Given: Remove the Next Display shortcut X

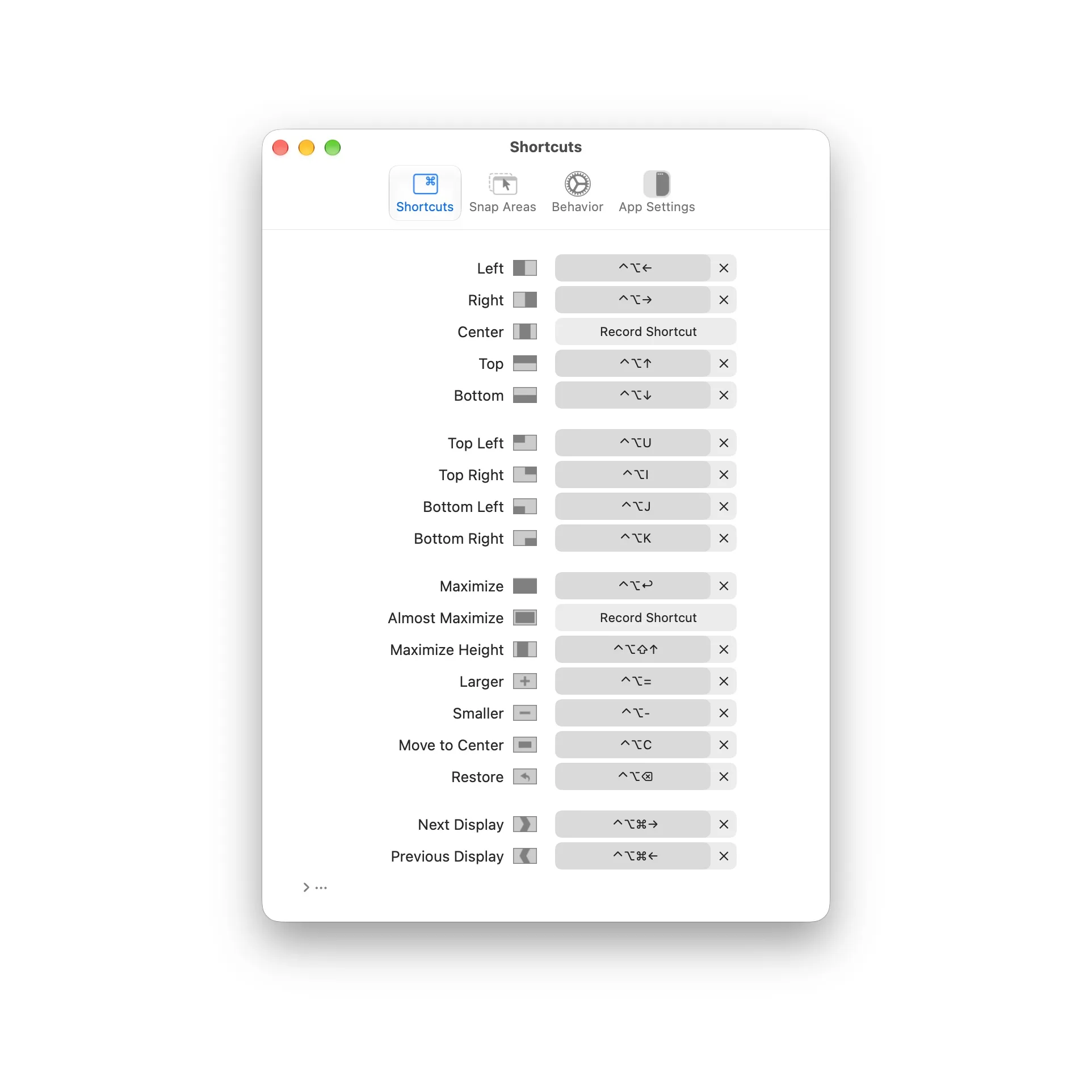Looking at the screenshot, I should (x=724, y=824).
